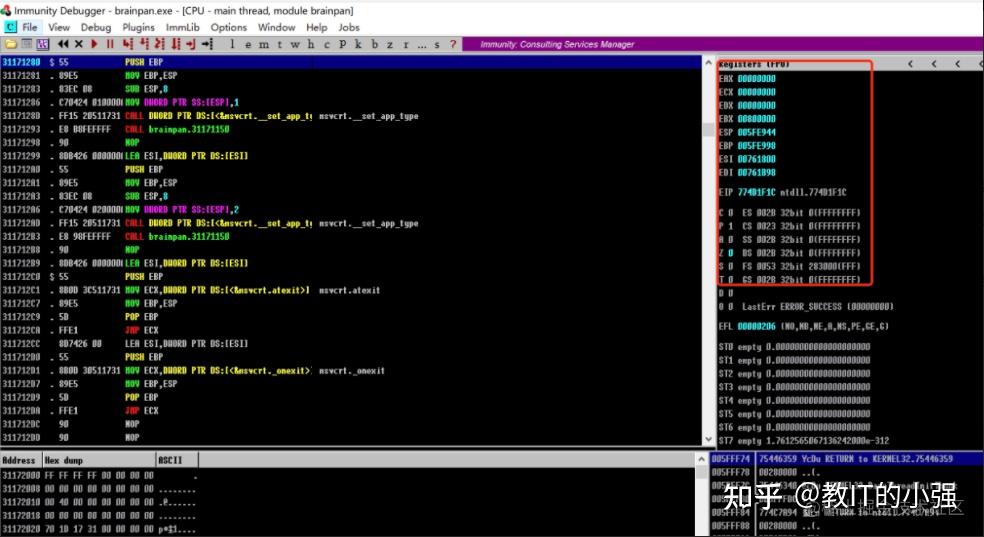Show breakpoints via the 'b' icon
This screenshot has width=984, height=537.
coord(375,44)
